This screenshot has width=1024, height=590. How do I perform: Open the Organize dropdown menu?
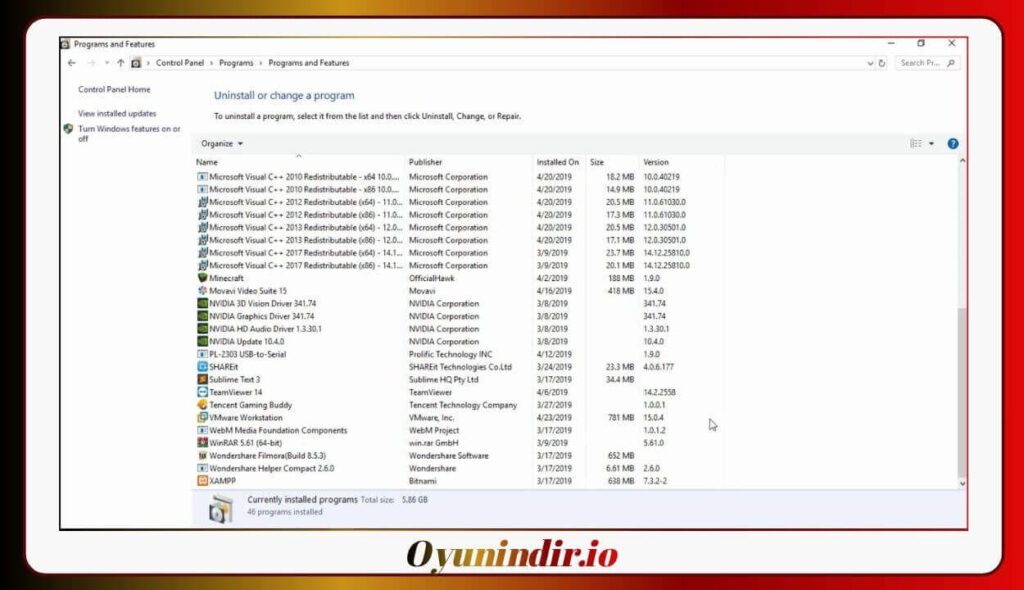[x=221, y=144]
